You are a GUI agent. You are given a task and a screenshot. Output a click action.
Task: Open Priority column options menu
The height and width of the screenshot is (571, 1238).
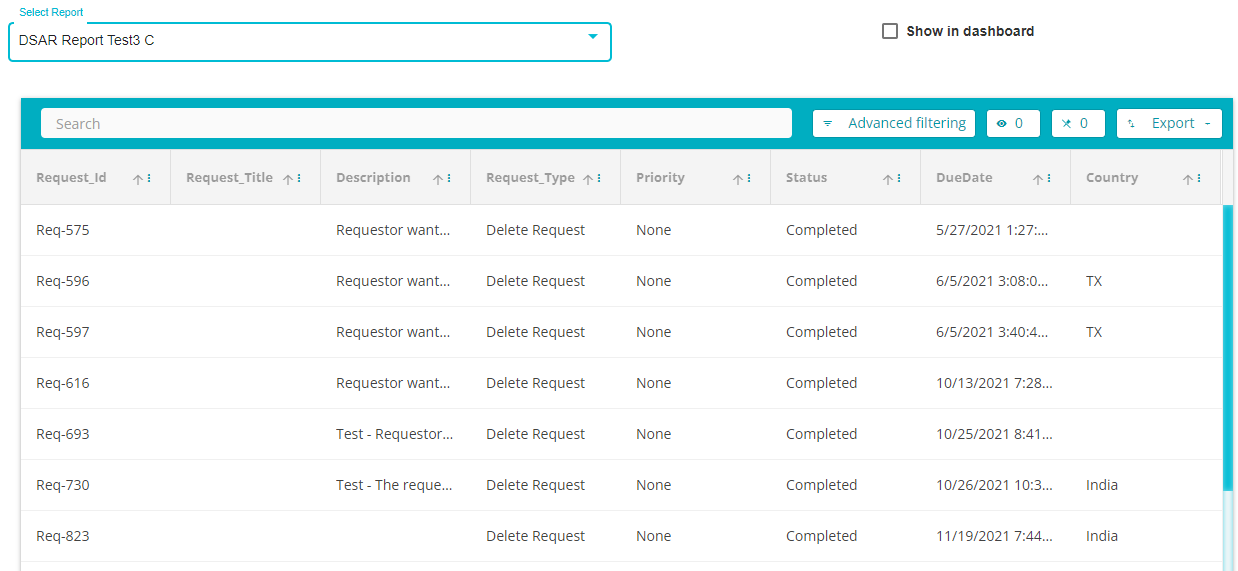pos(749,179)
